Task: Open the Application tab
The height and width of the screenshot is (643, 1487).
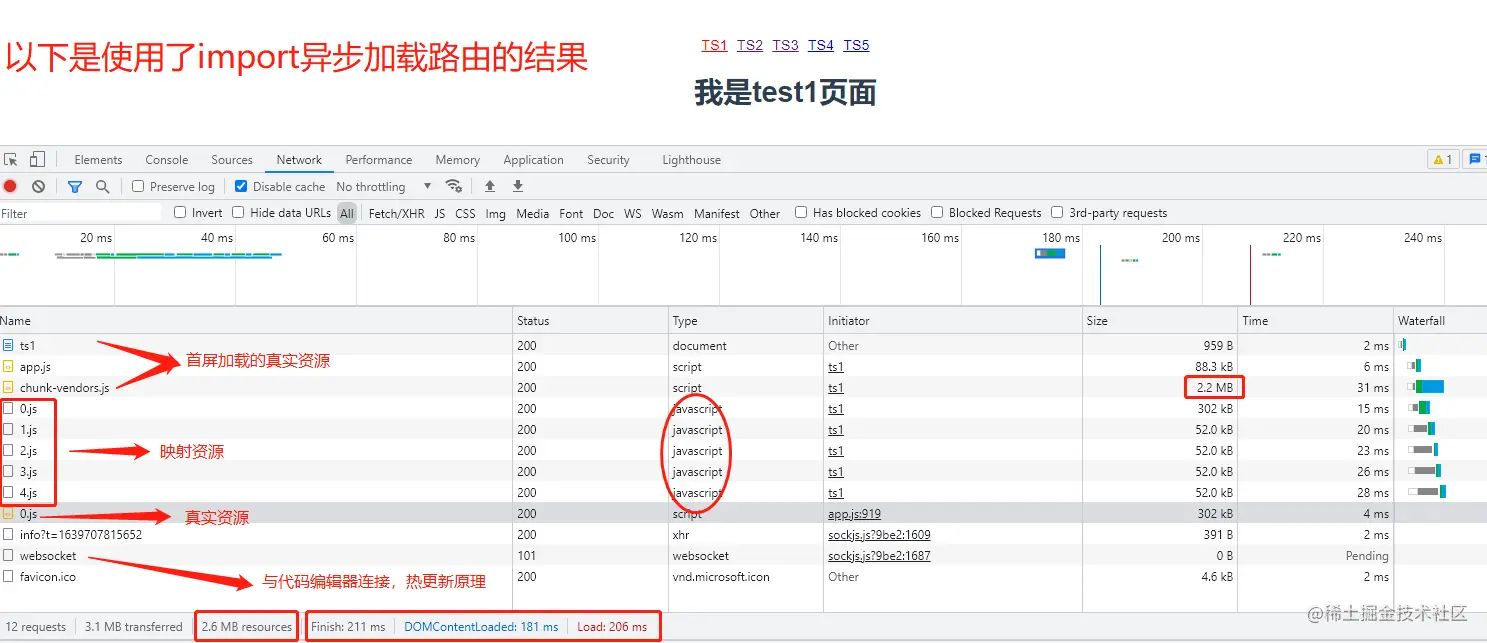Action: click(534, 160)
